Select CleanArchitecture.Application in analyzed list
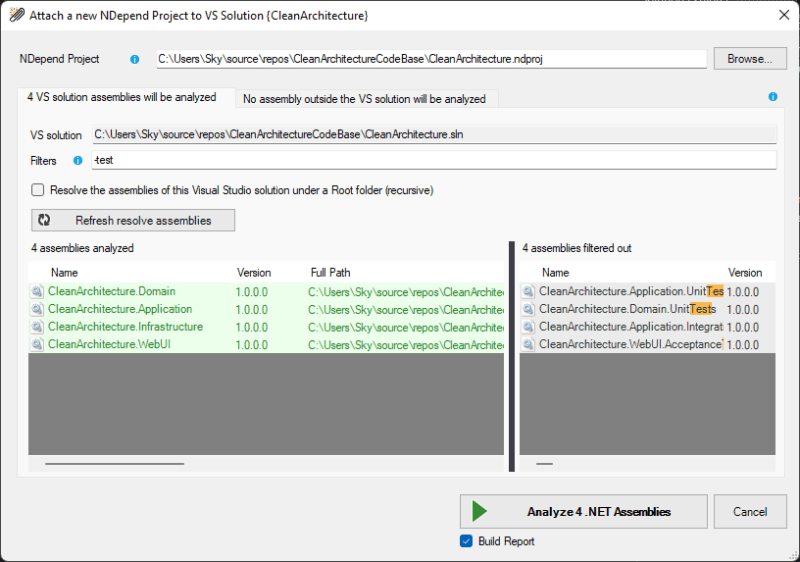 tap(120, 309)
